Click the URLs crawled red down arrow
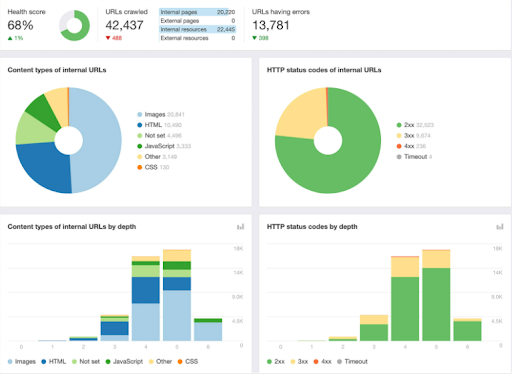 [108, 38]
